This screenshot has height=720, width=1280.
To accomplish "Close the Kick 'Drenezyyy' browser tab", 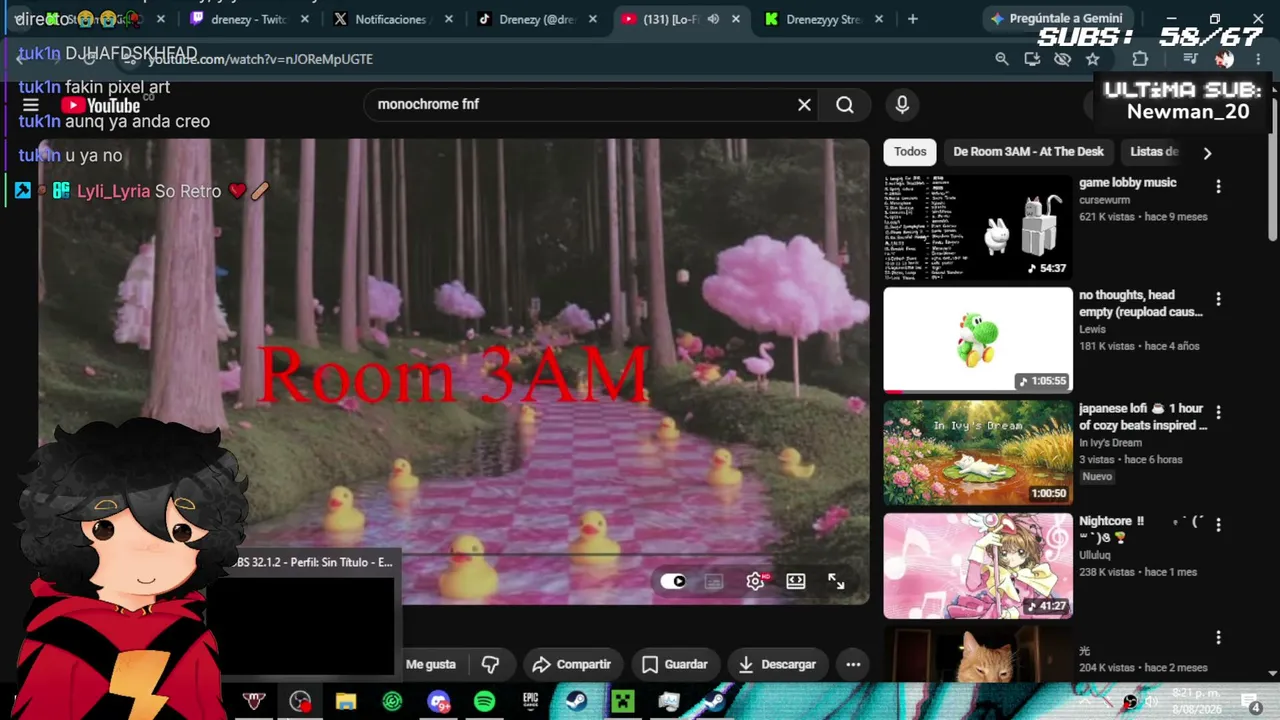I will coord(880,19).
